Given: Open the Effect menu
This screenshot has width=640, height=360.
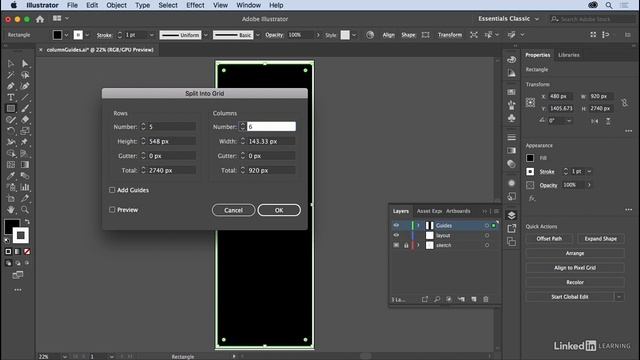Looking at the screenshot, I should pos(195,5).
